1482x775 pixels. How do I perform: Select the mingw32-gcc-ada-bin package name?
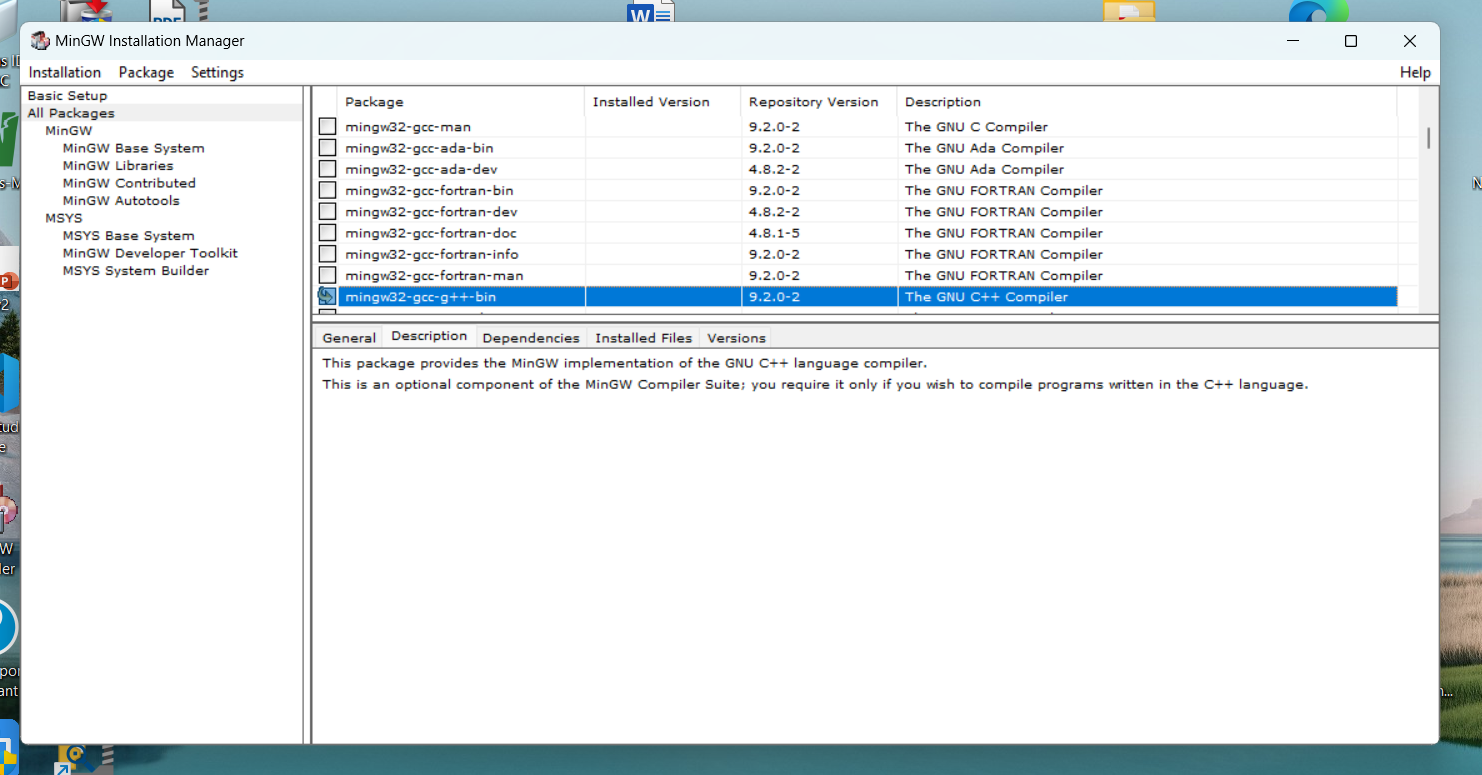pos(419,148)
